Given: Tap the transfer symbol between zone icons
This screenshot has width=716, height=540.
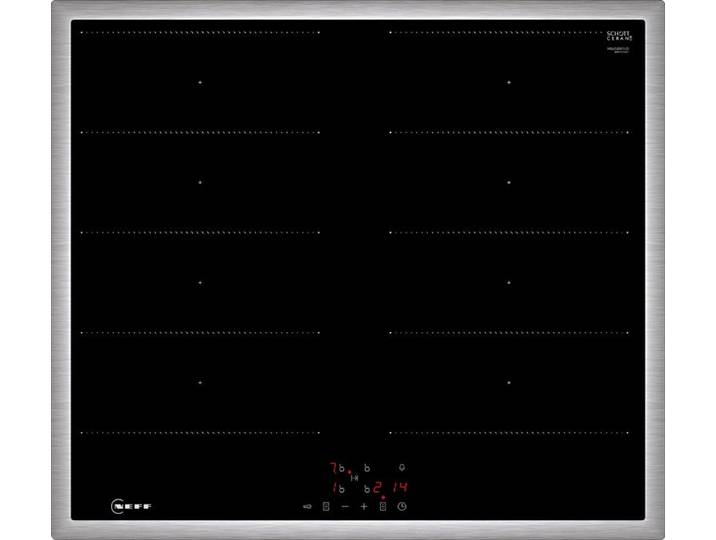Looking at the screenshot, I should pyautogui.click(x=354, y=478).
